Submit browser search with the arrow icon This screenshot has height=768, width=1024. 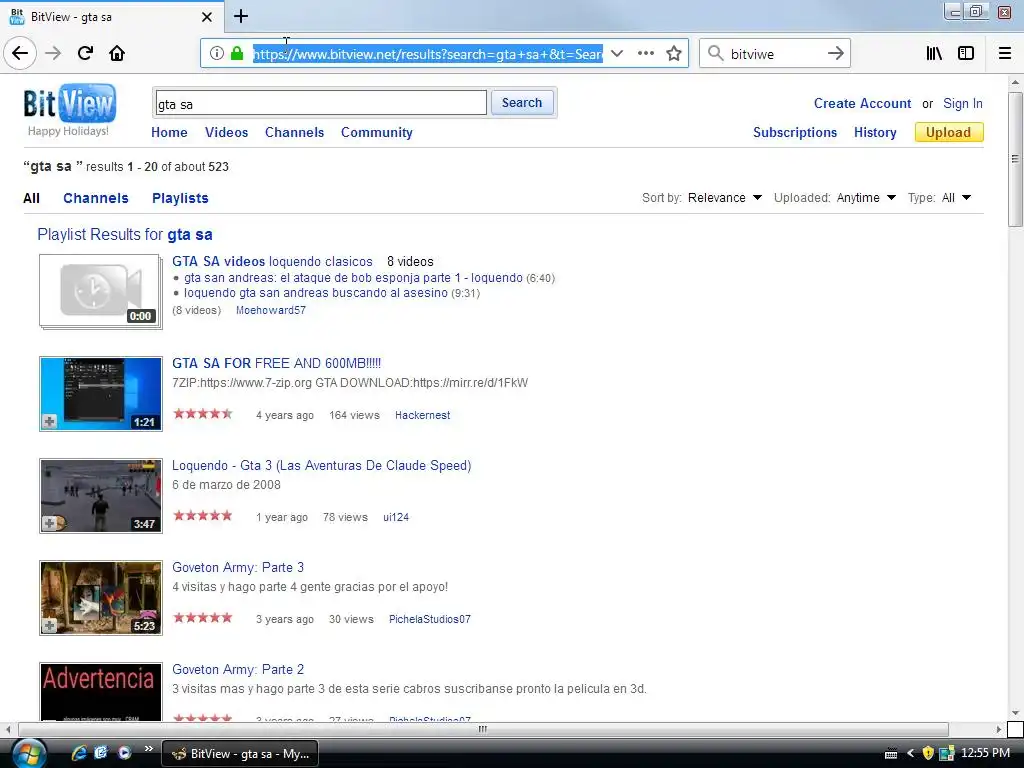[835, 54]
